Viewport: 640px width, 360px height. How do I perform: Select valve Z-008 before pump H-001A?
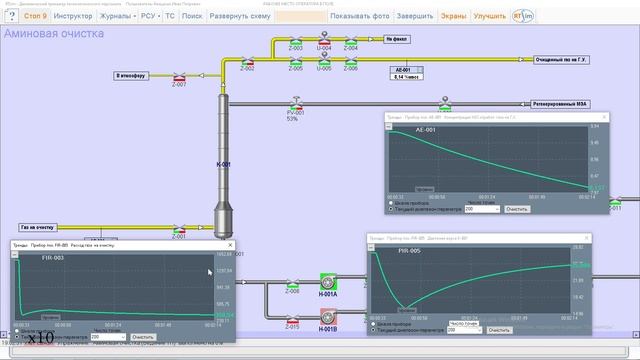point(292,283)
